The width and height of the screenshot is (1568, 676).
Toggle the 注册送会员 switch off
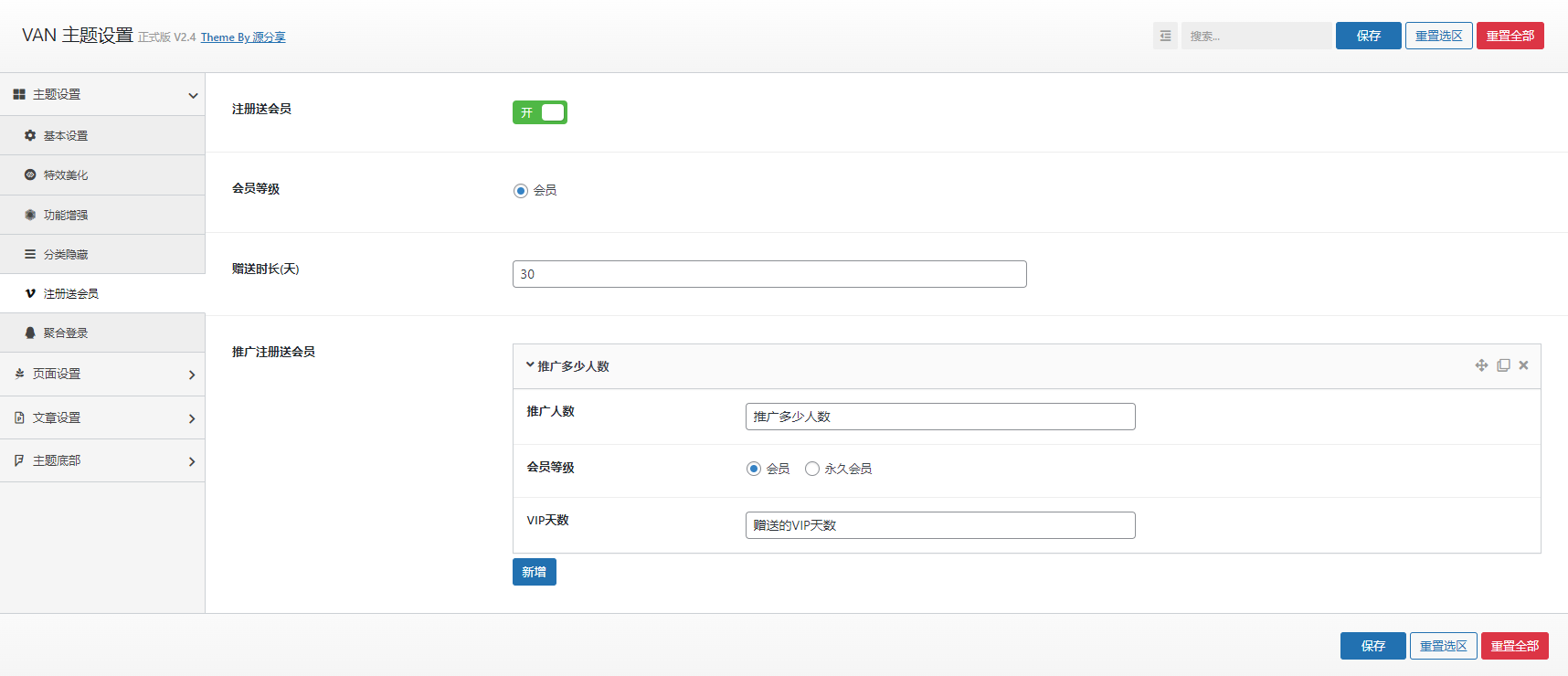(x=539, y=112)
